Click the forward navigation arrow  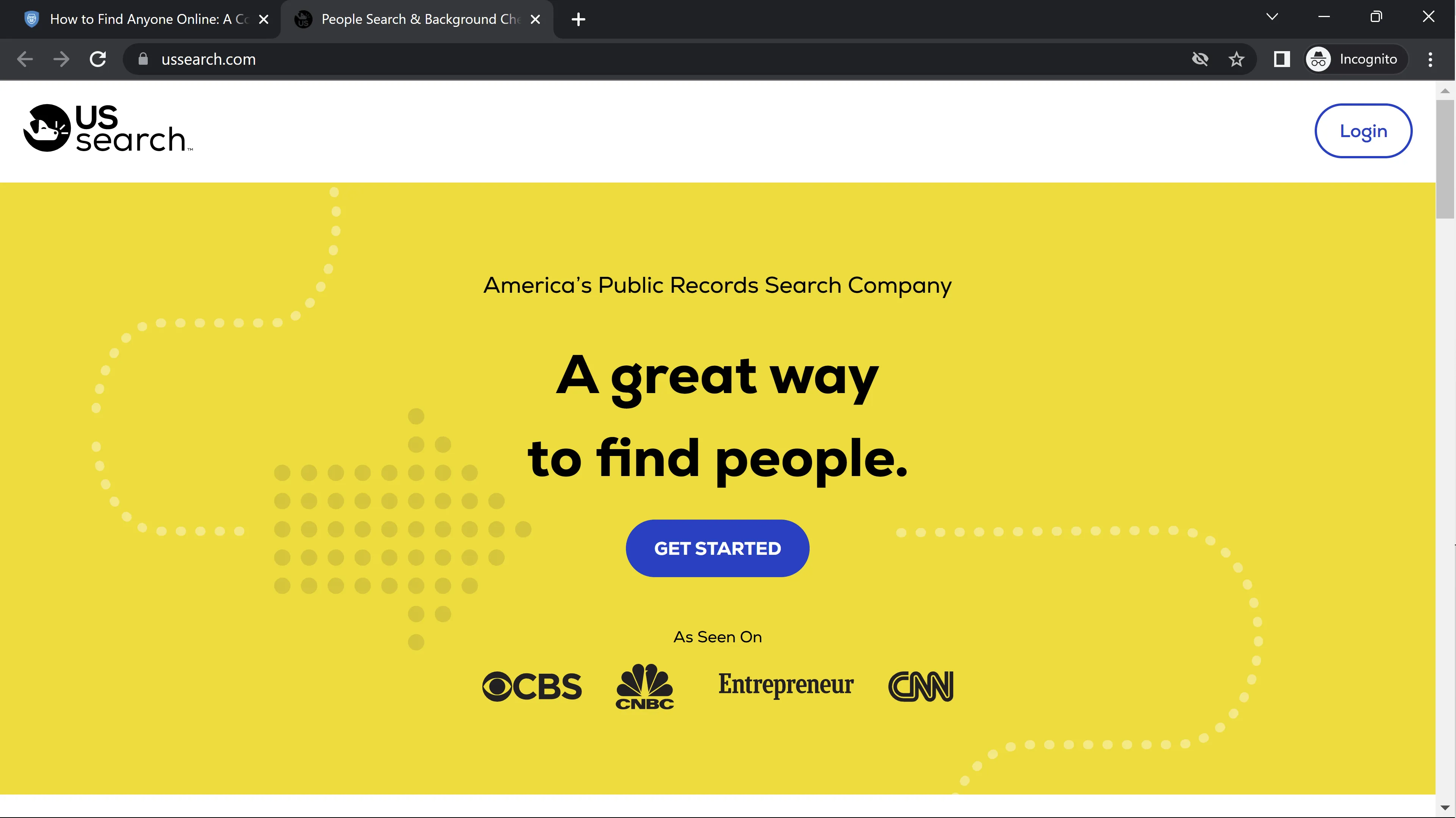coord(61,59)
